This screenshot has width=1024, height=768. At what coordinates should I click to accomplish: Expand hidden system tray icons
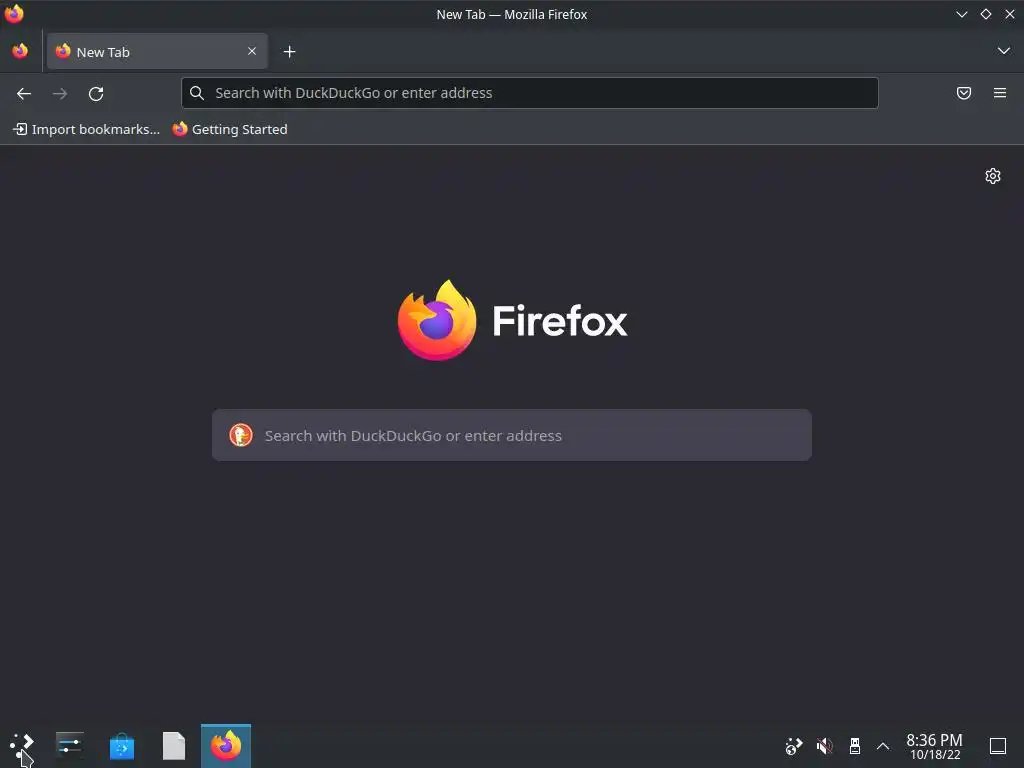tap(883, 746)
